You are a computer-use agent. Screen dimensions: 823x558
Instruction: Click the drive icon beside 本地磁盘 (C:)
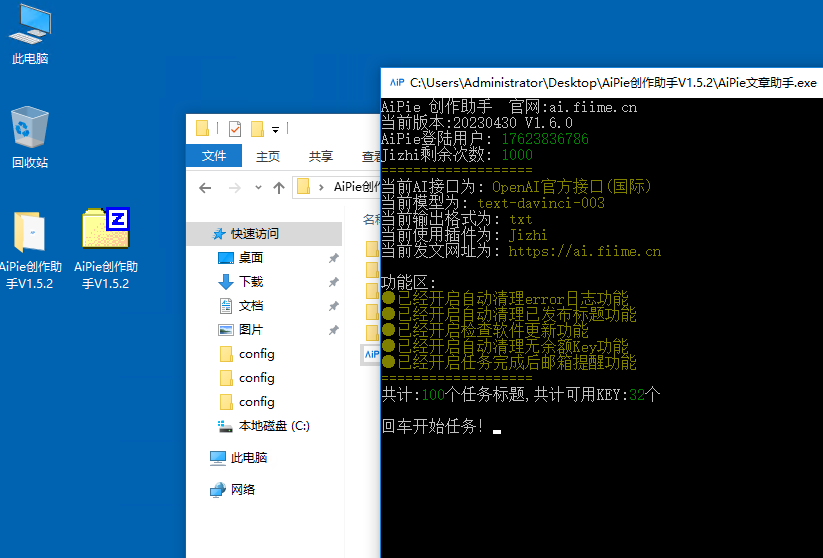[x=225, y=426]
